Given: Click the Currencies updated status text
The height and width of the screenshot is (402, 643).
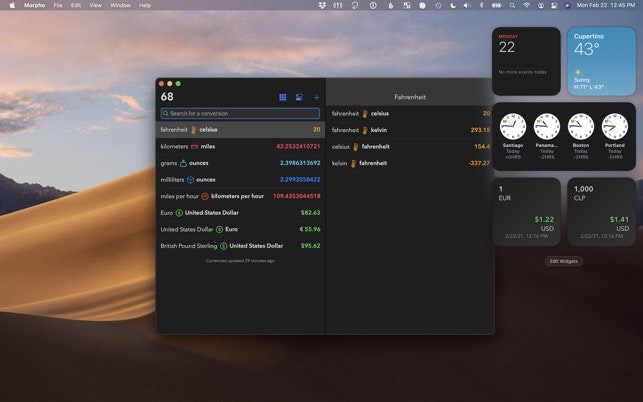Looking at the screenshot, I should tap(240, 261).
